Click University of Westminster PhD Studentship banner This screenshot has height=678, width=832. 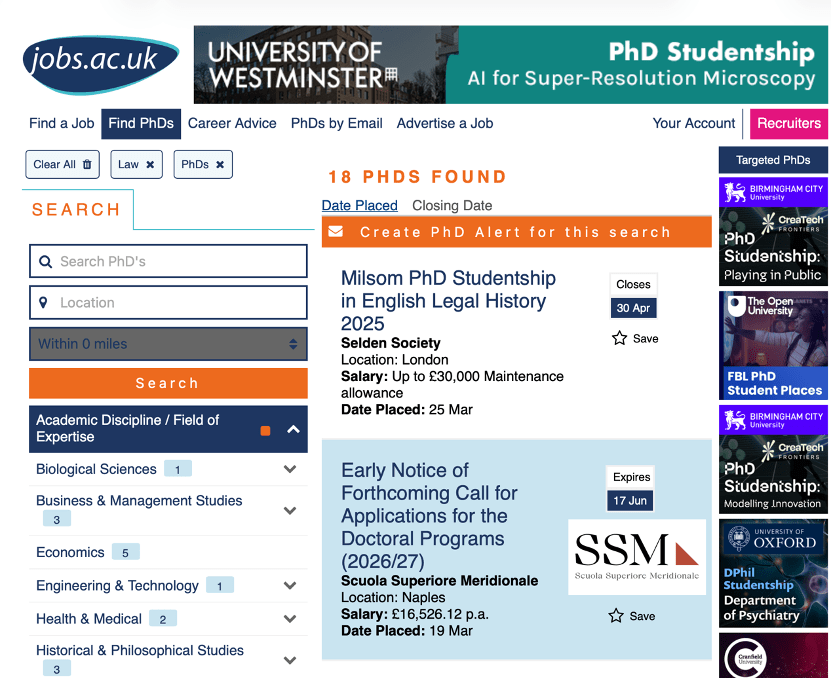point(510,65)
